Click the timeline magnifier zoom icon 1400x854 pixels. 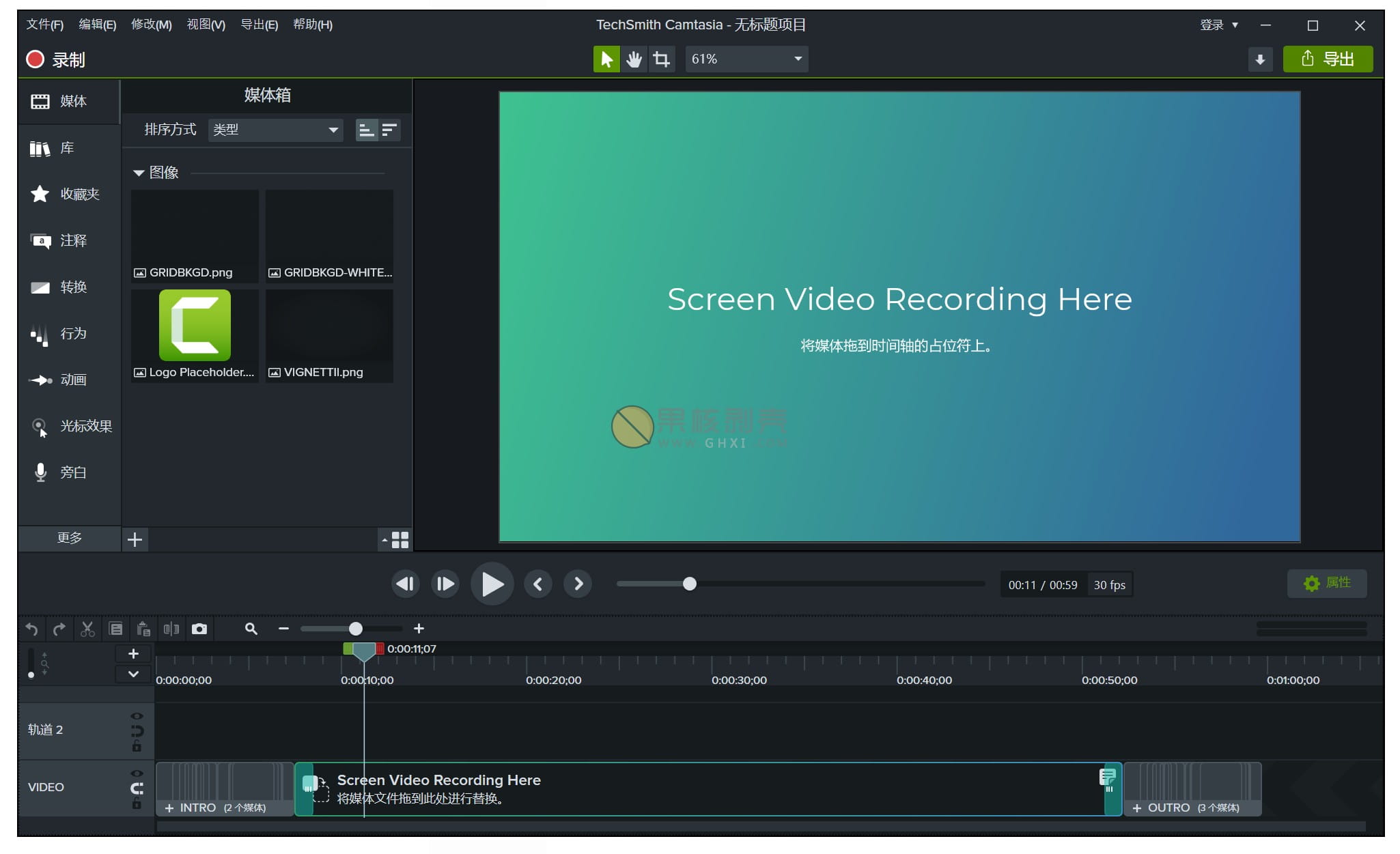click(x=251, y=629)
